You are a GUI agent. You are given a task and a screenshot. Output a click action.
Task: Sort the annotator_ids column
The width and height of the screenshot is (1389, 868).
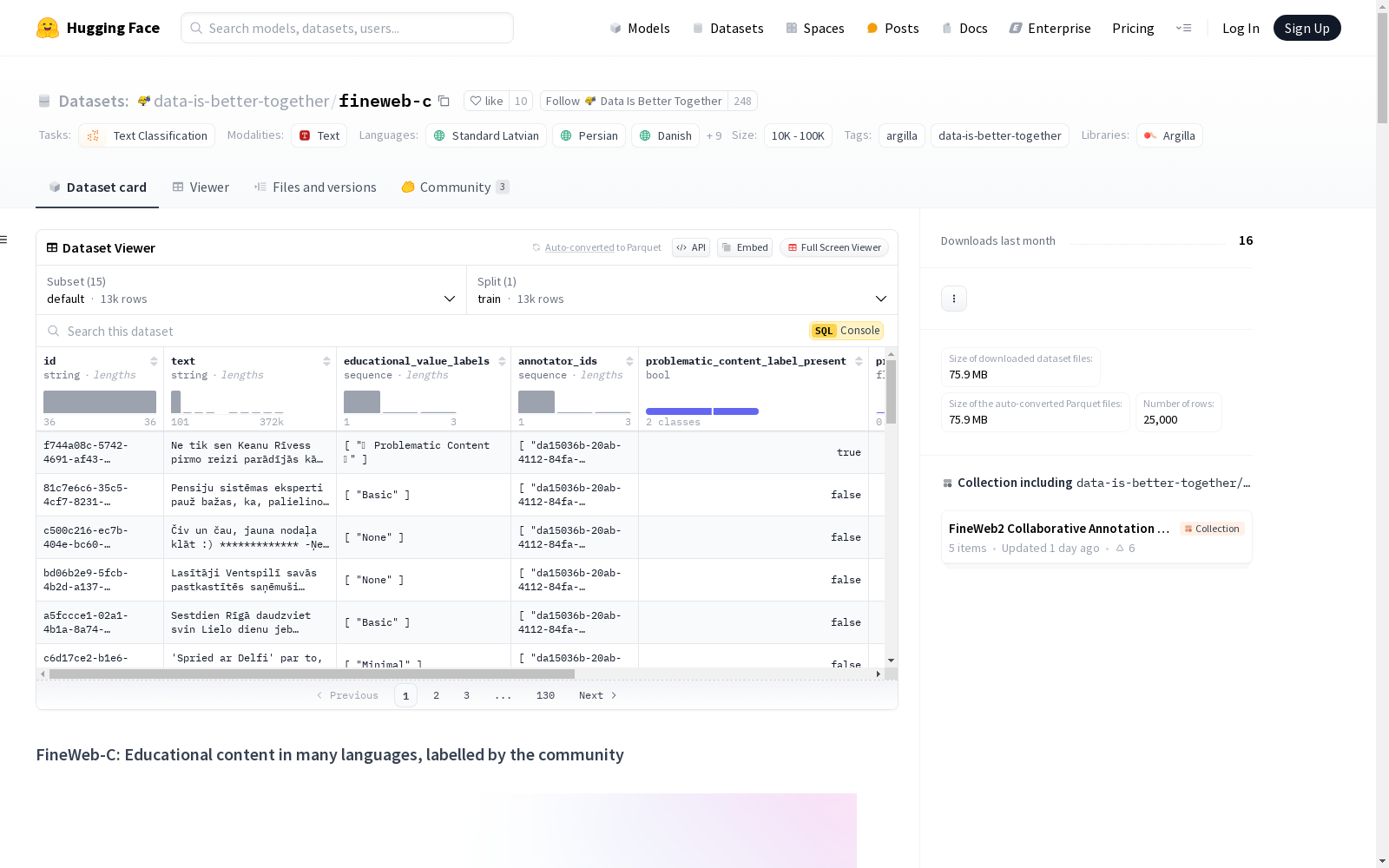click(x=629, y=361)
